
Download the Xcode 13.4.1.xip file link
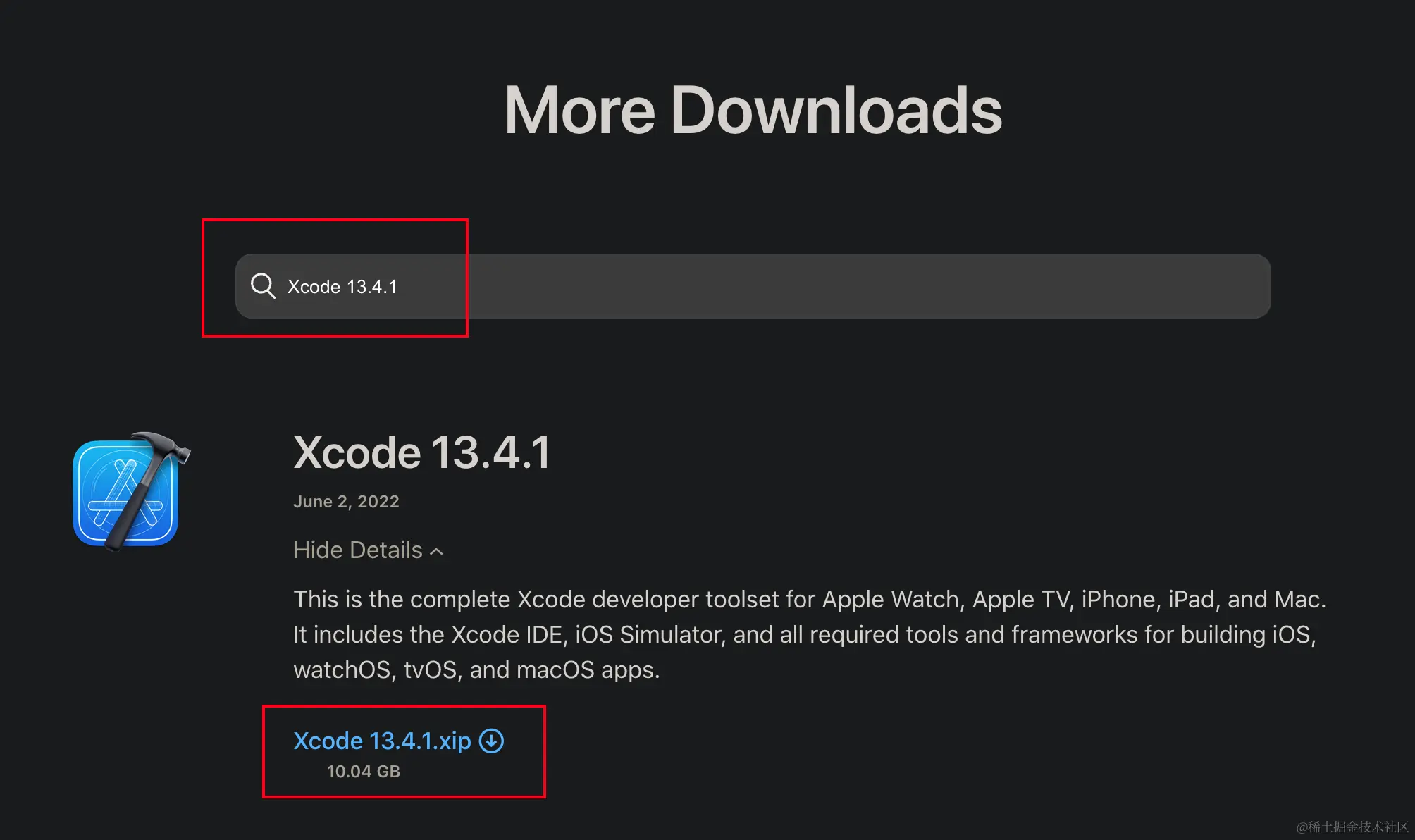coord(382,741)
